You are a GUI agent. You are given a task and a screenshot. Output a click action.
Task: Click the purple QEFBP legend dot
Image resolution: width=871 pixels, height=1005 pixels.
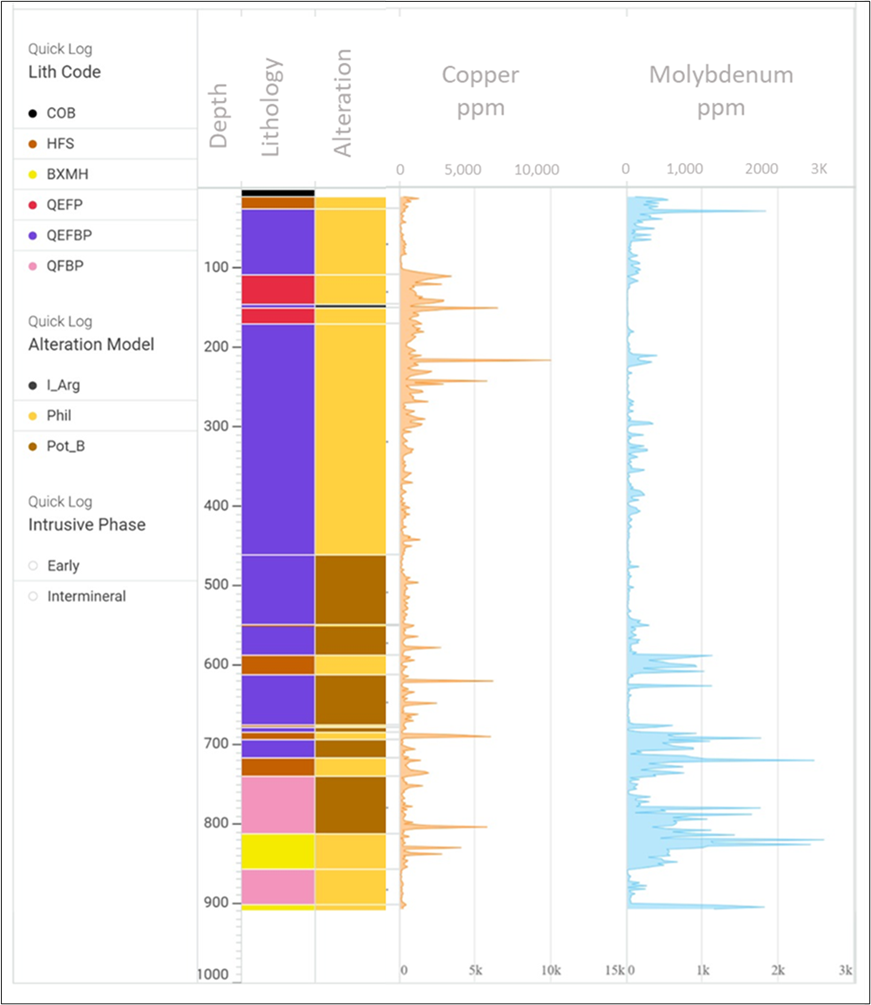(34, 235)
